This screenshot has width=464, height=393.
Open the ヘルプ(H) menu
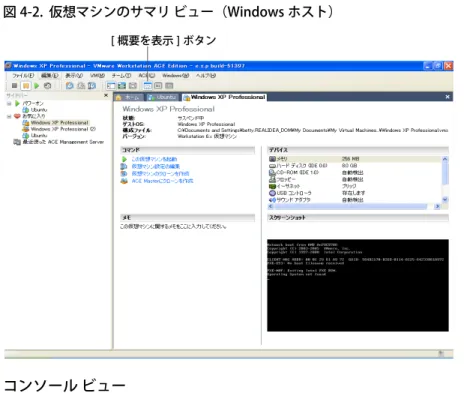tap(206, 76)
